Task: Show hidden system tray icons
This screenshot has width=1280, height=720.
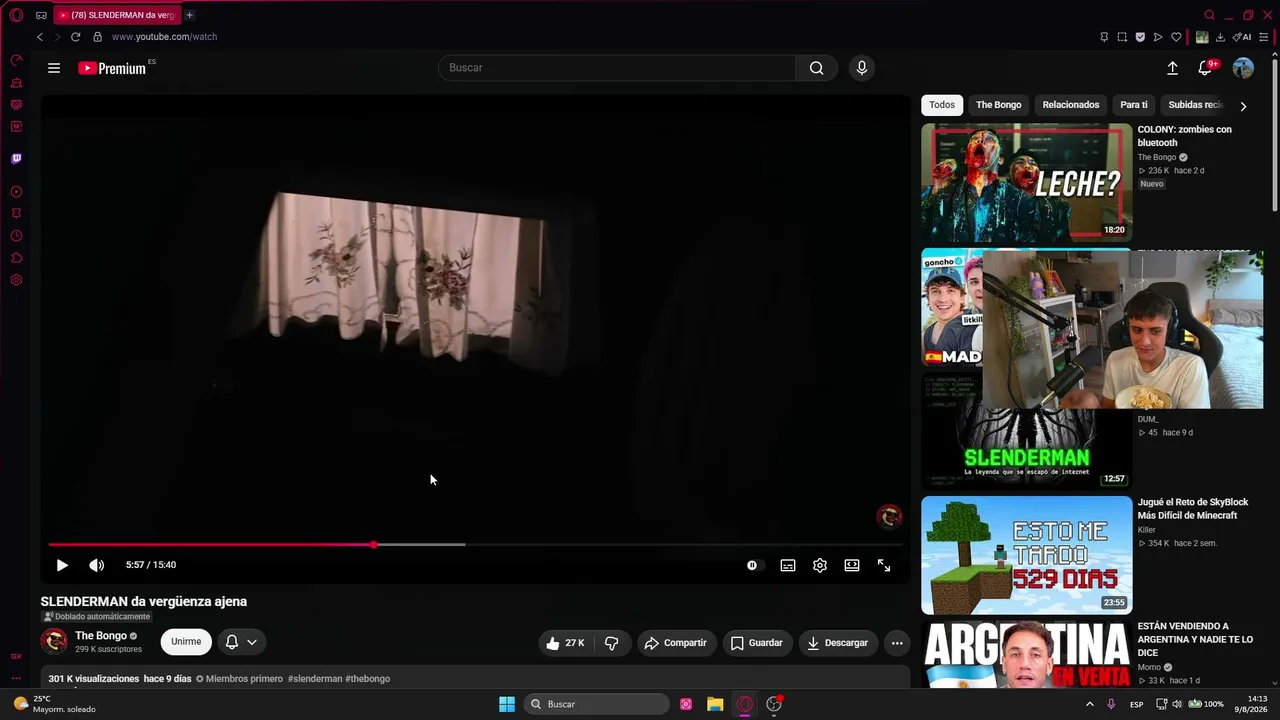Action: (1090, 704)
